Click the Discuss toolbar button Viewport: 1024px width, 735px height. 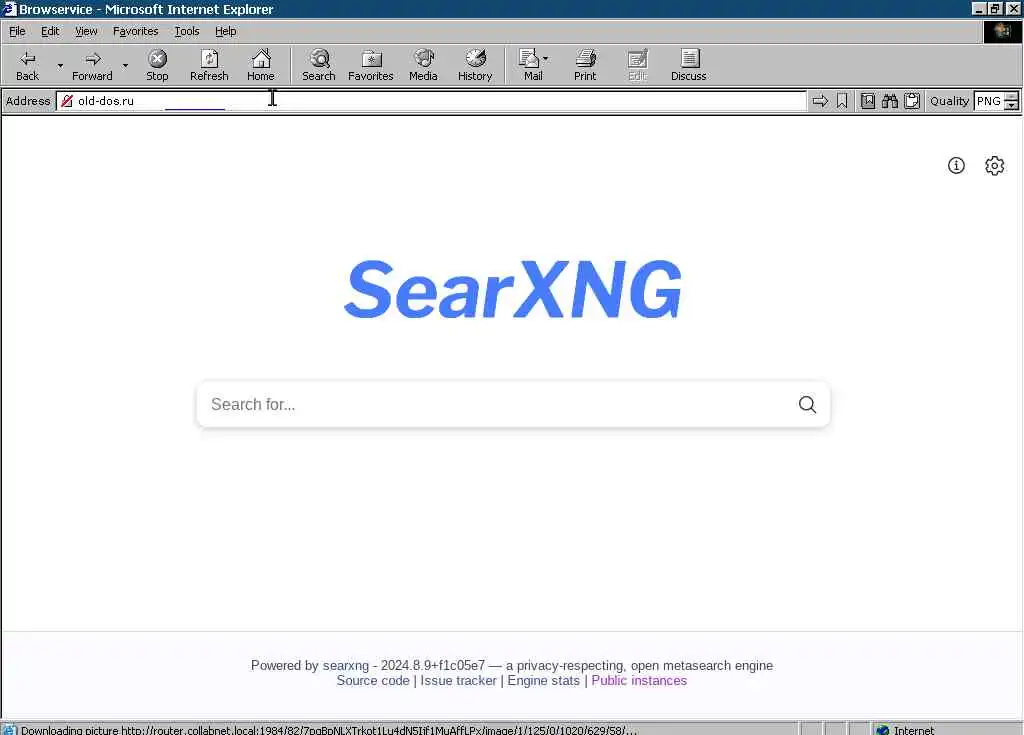688,65
